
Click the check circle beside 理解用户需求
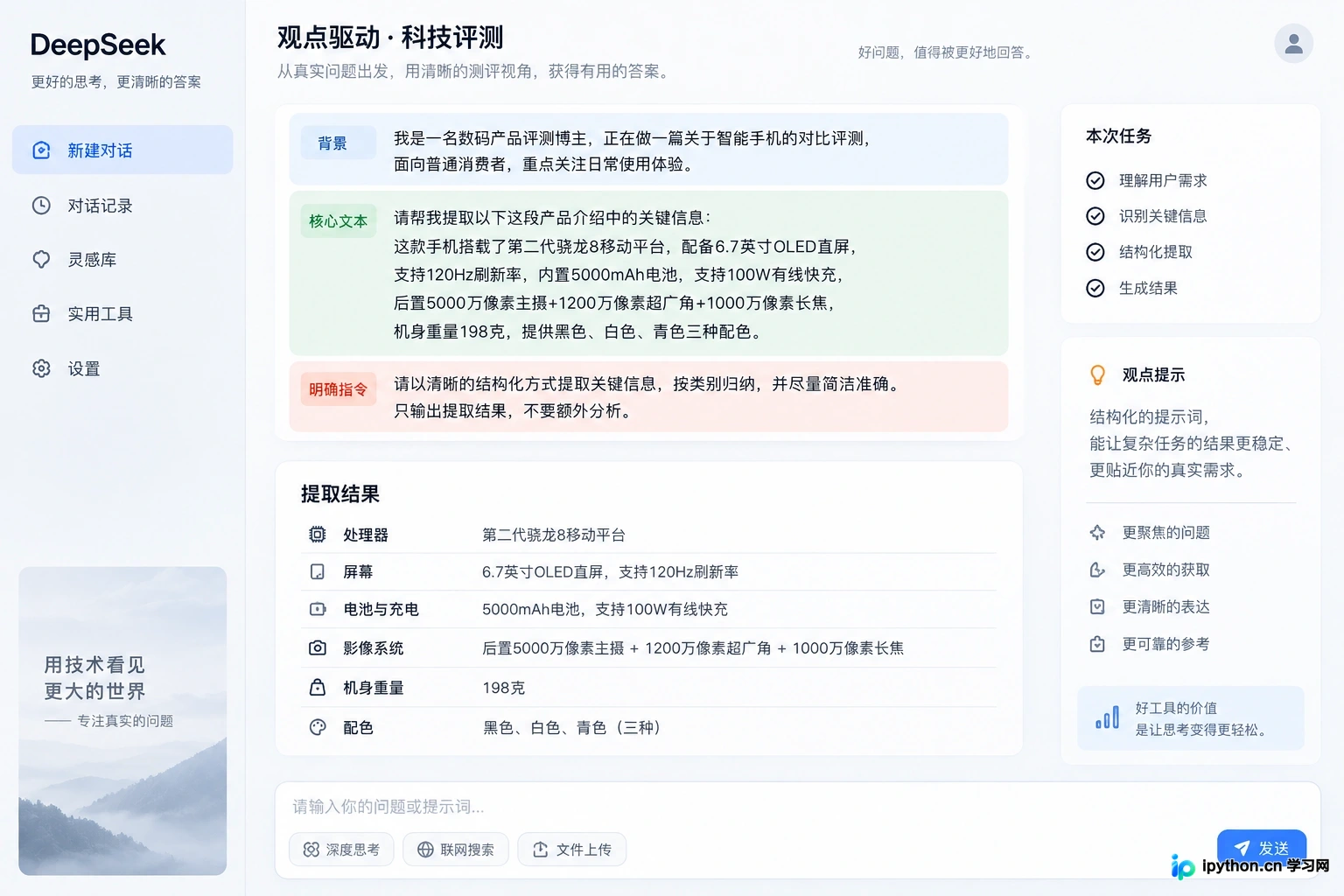[1095, 180]
